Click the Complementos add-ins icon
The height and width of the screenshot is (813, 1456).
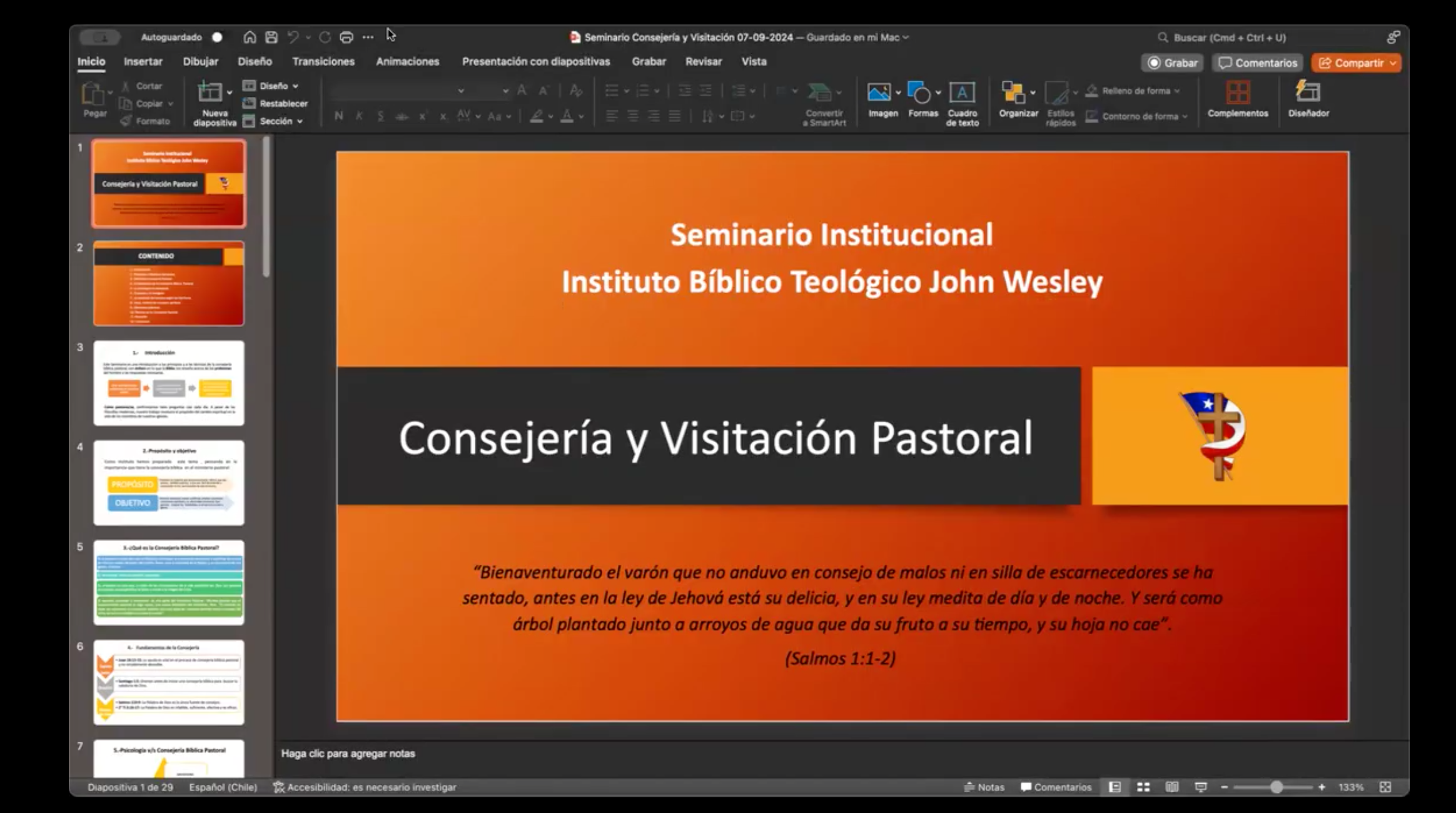click(1237, 93)
